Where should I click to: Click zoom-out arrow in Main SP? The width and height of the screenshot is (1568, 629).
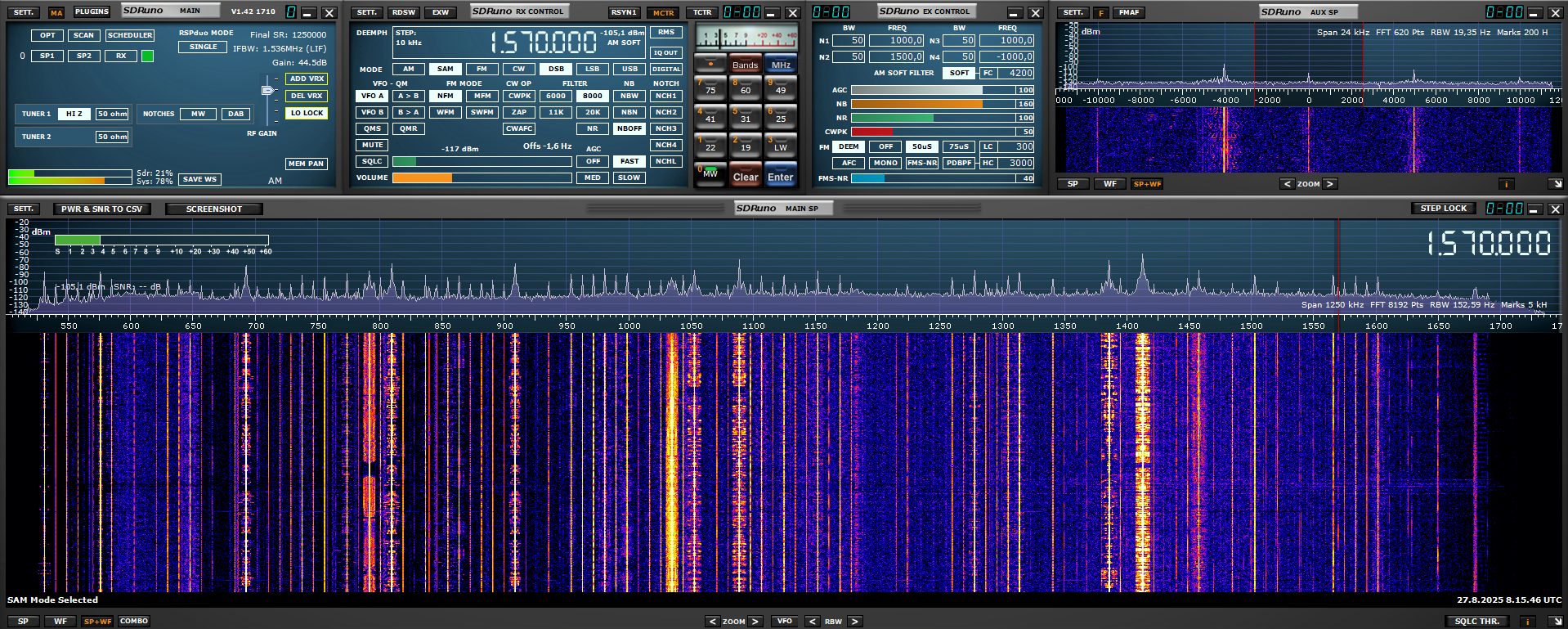coord(713,622)
